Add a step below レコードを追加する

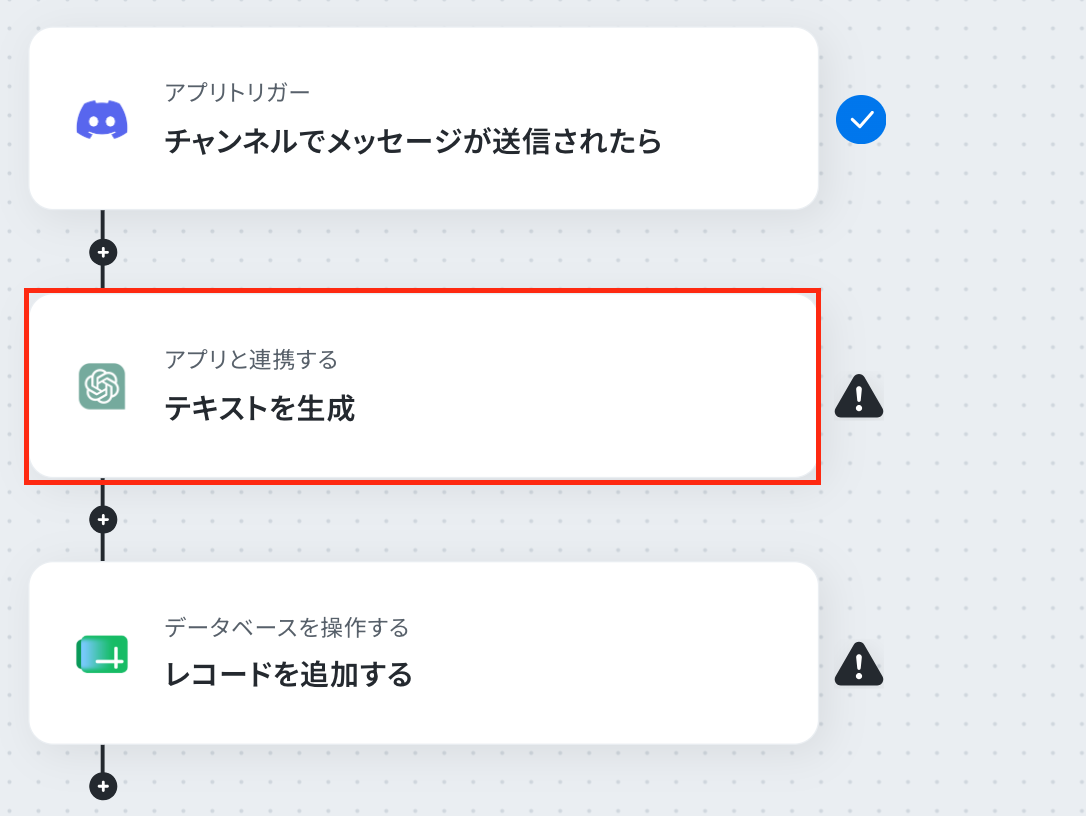click(x=103, y=786)
